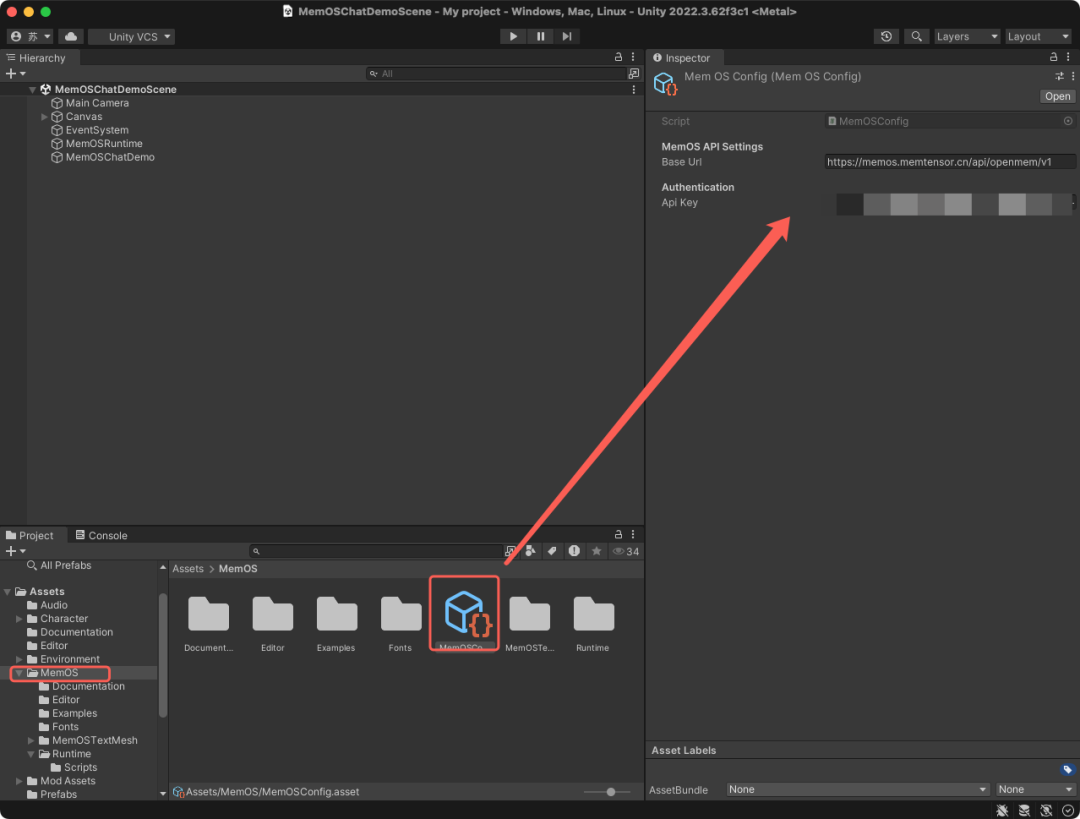Open the Unity cloud services icon
The width and height of the screenshot is (1080, 819).
[x=71, y=37]
